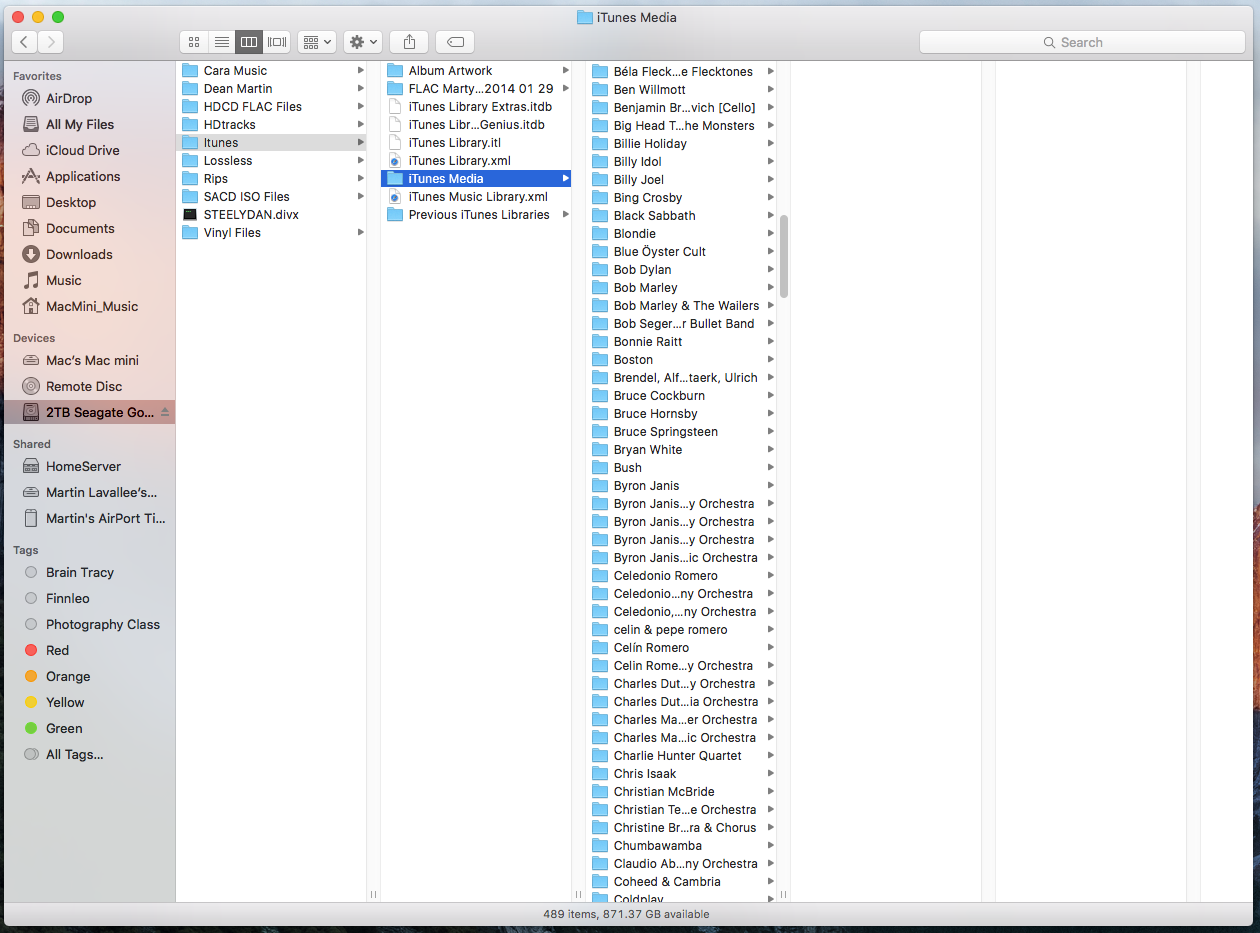This screenshot has width=1260, height=933.
Task: Select the iTunes Library.itl file
Action: pos(476,143)
